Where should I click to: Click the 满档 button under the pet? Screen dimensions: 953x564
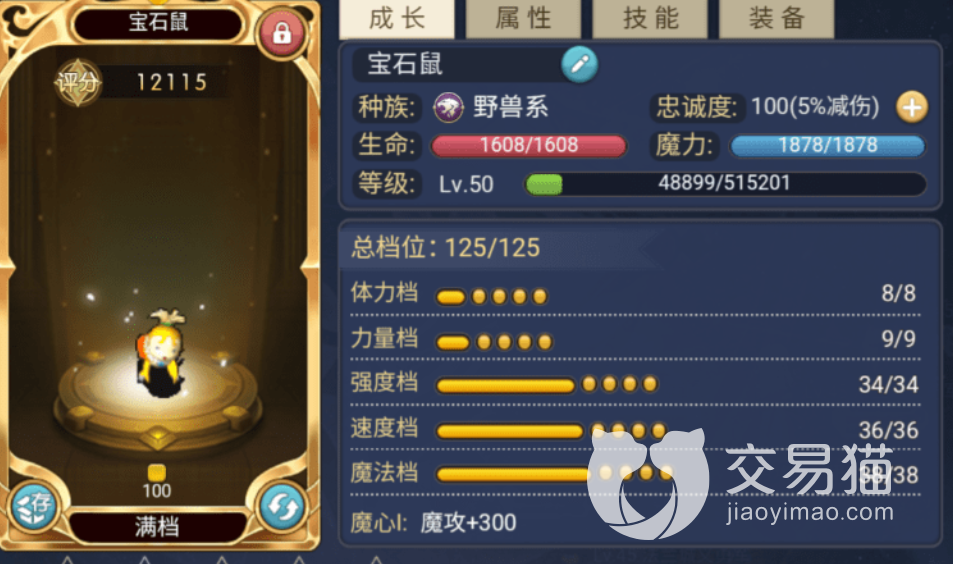(157, 526)
